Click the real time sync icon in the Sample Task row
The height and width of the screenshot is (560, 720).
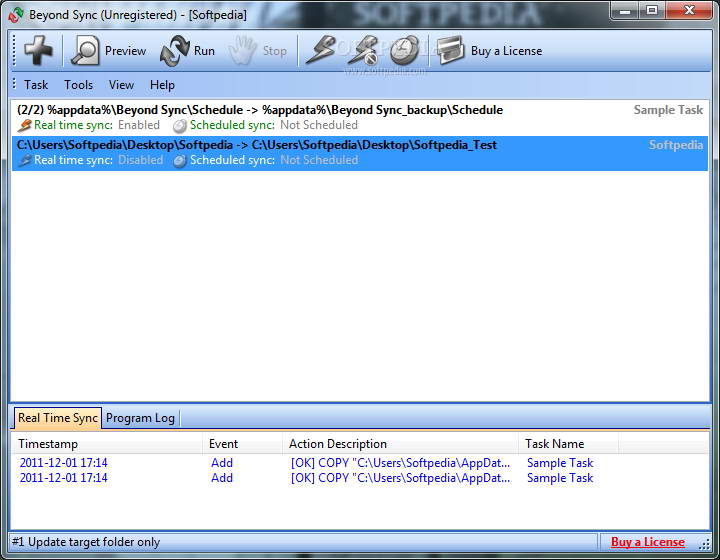(24, 125)
